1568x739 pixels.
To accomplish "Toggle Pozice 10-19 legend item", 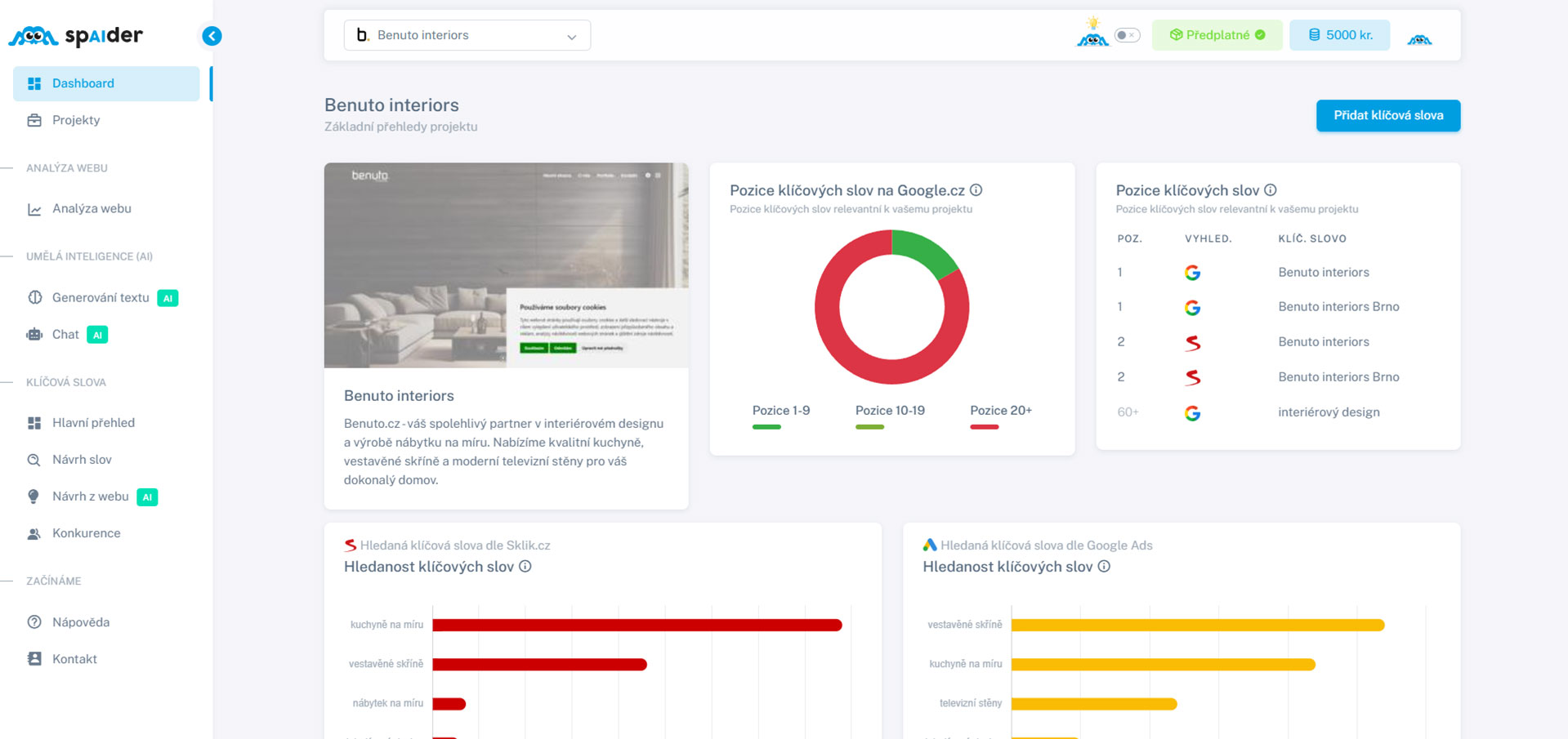I will click(x=890, y=416).
